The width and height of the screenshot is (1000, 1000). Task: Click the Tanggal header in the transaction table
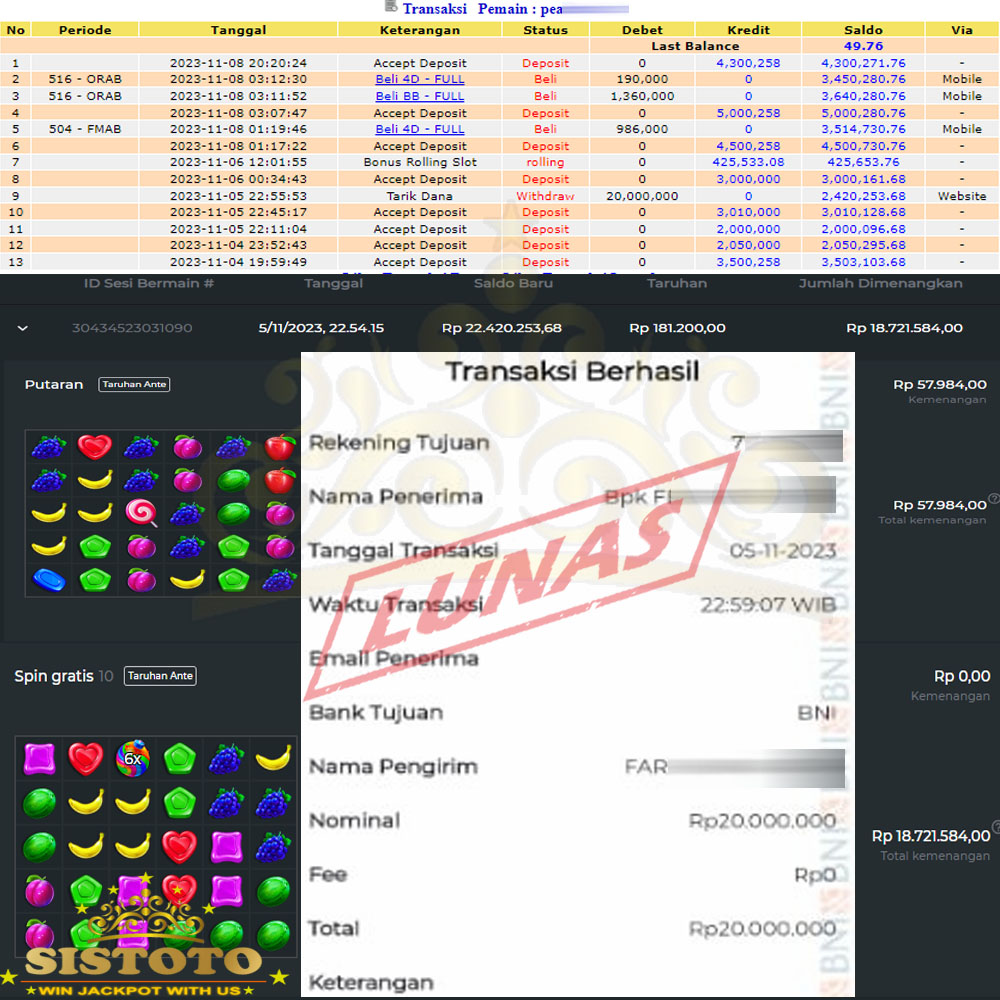tap(238, 30)
